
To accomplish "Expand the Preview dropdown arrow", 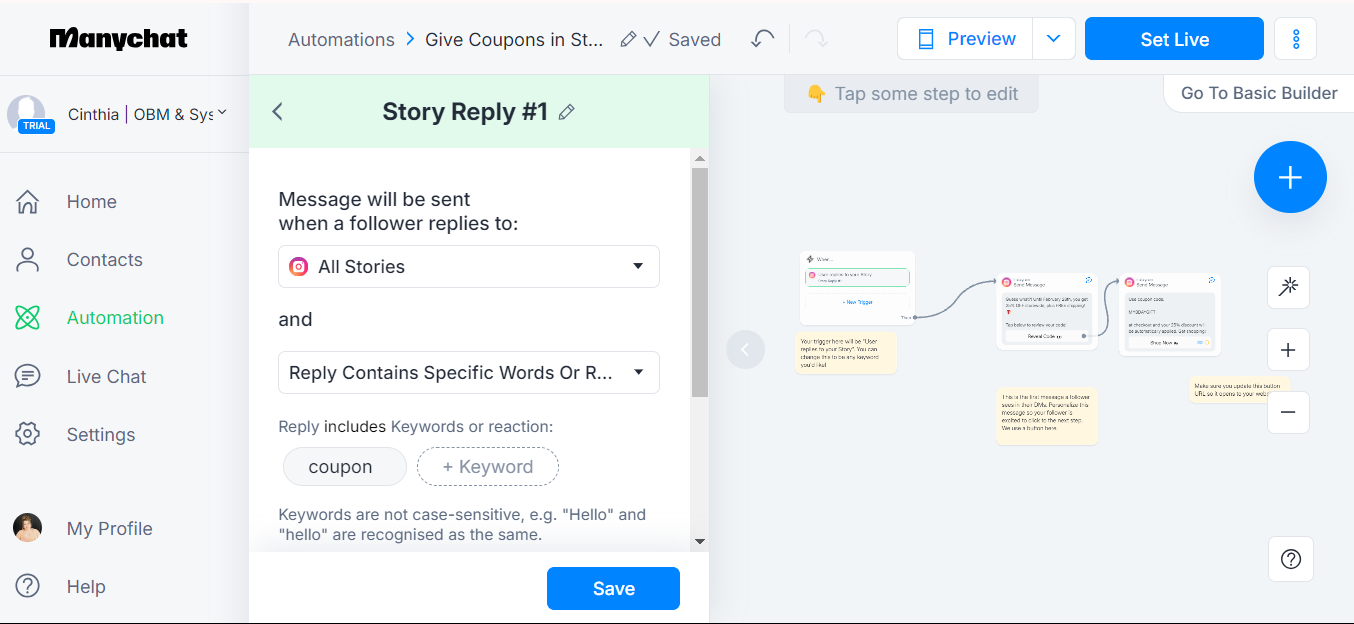I will pyautogui.click(x=1053, y=38).
